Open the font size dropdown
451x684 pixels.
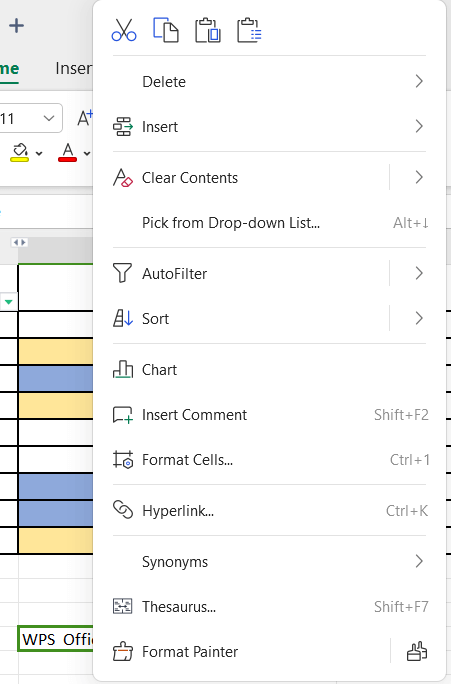click(49, 118)
